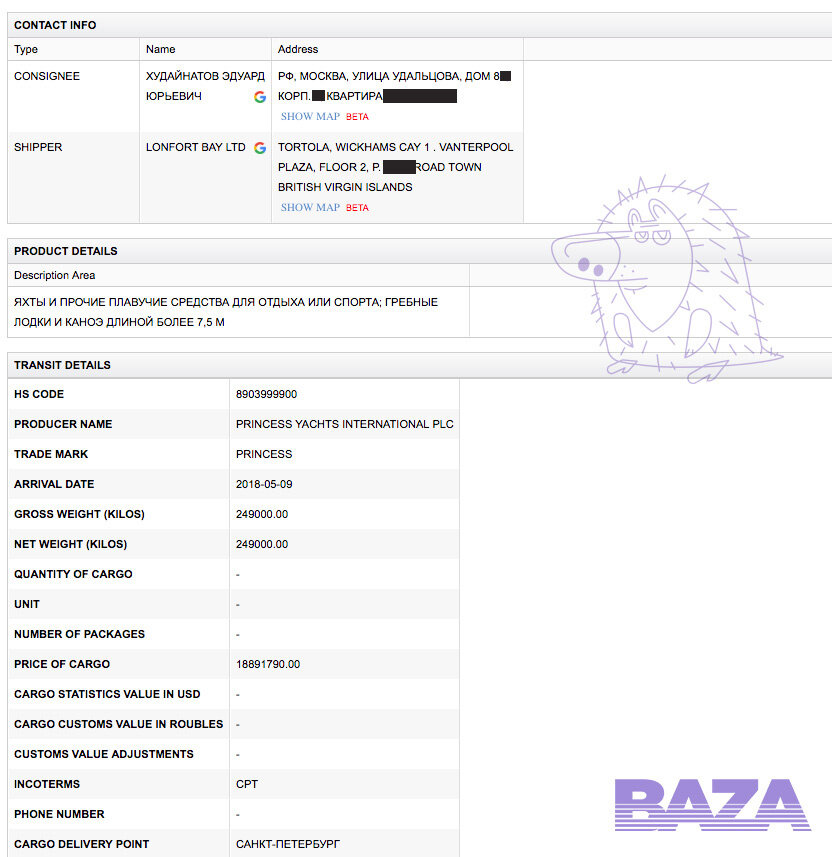Click the PRICE OF CARGO label
The height and width of the screenshot is (857, 832).
[62, 664]
